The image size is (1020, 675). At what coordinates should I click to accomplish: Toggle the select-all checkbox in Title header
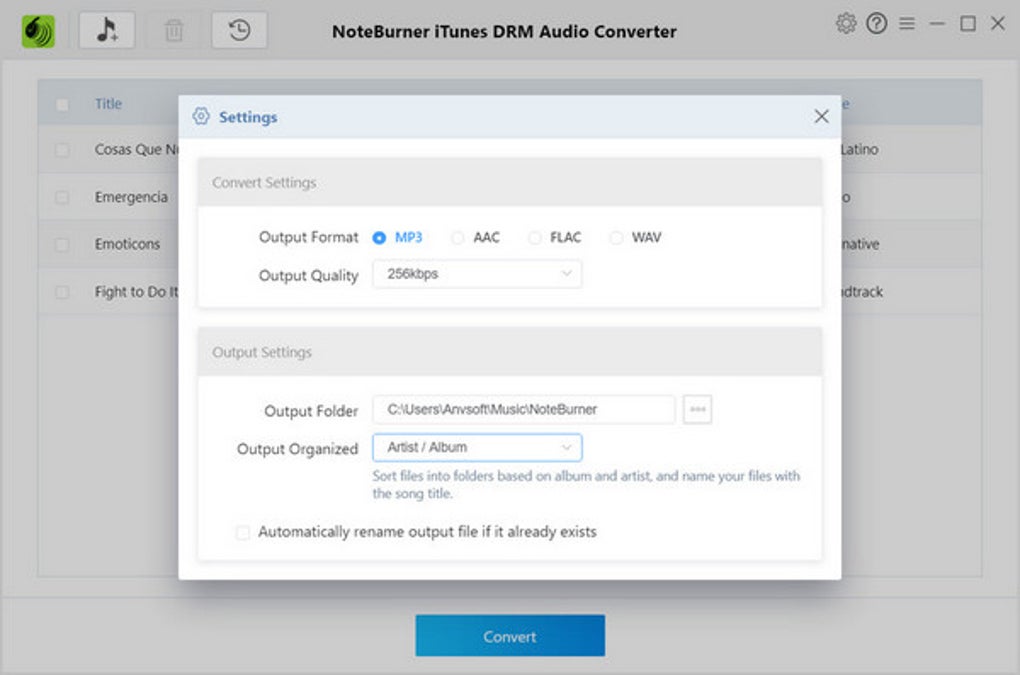pos(62,104)
